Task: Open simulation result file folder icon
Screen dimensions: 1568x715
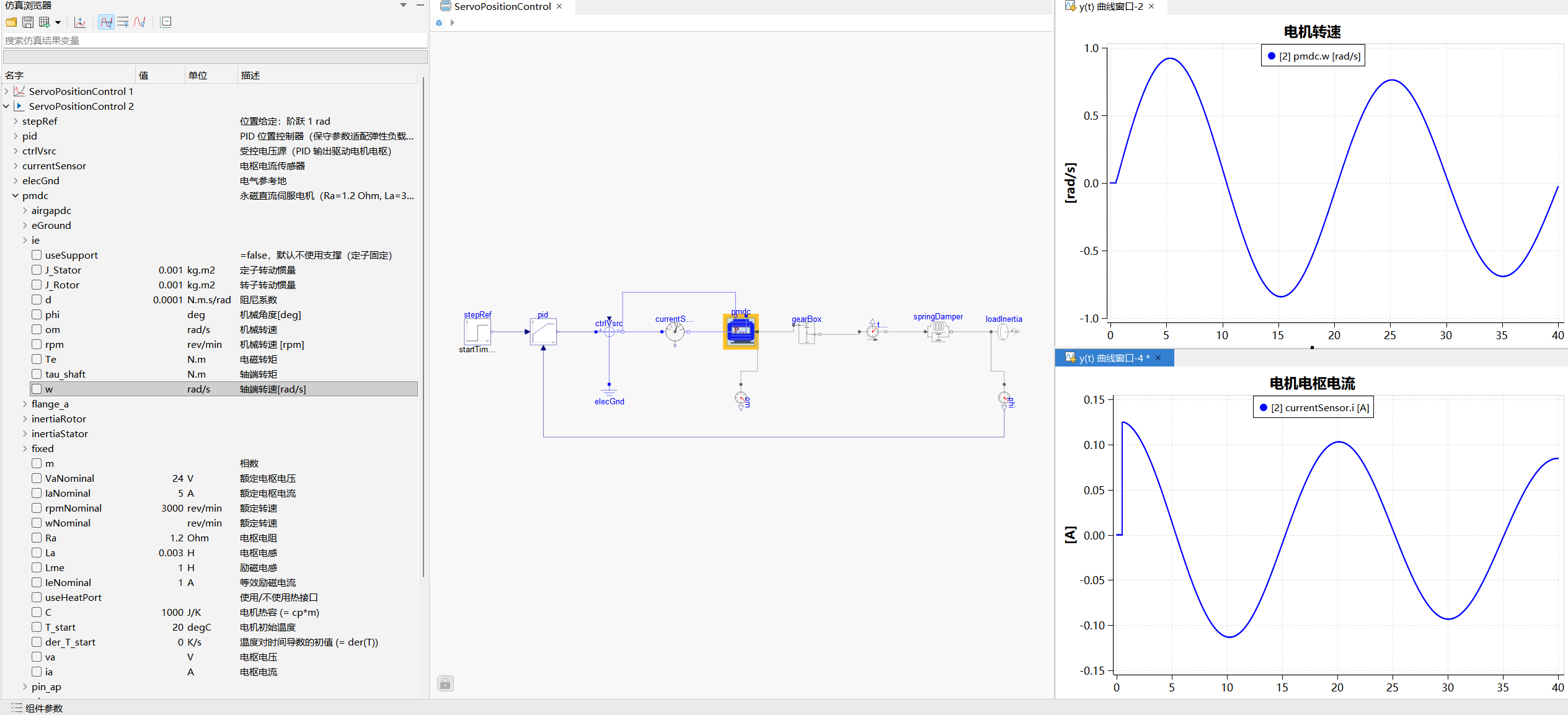Action: click(11, 22)
